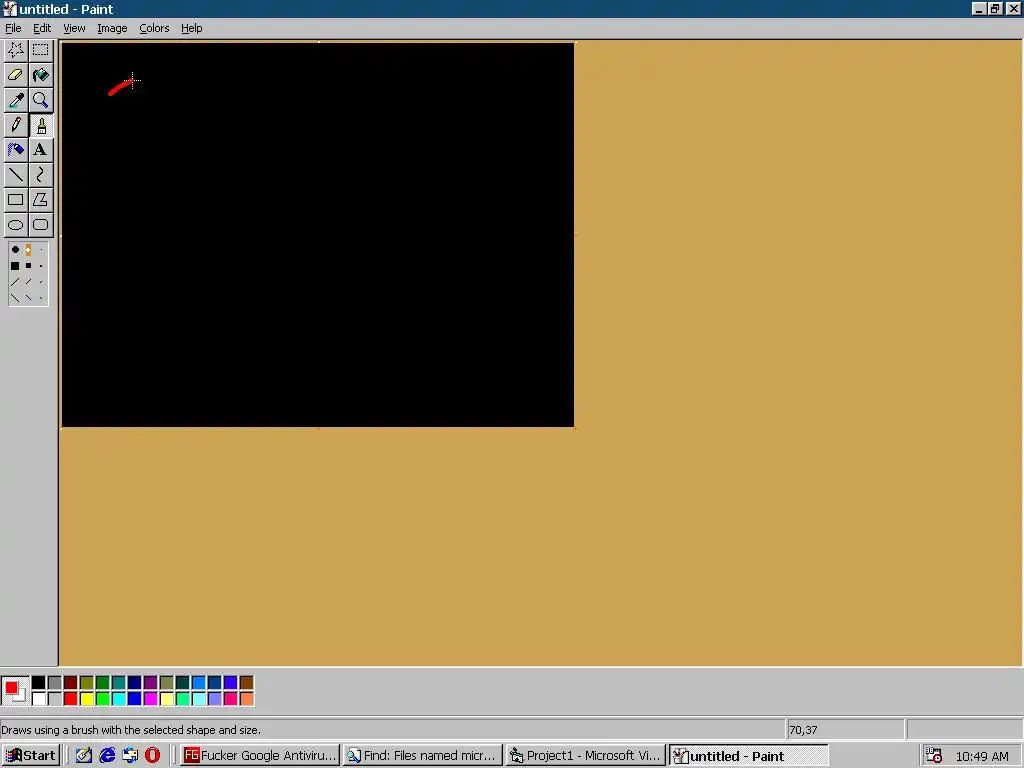Switch to Find: Files named taskbar button
This screenshot has height=768, width=1024.
[423, 756]
